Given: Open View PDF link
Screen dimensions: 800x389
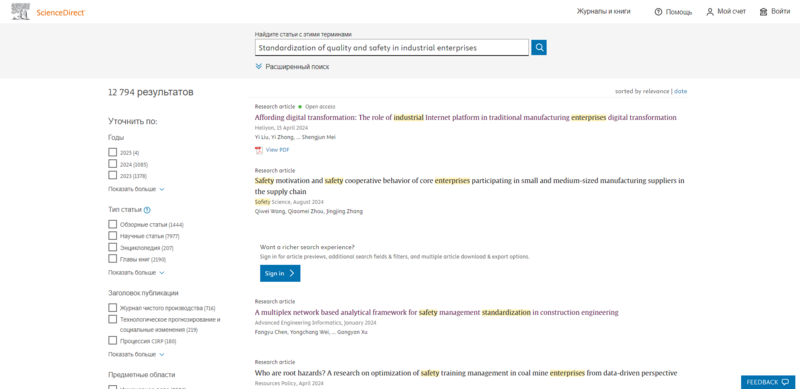Looking at the screenshot, I should pyautogui.click(x=278, y=150).
